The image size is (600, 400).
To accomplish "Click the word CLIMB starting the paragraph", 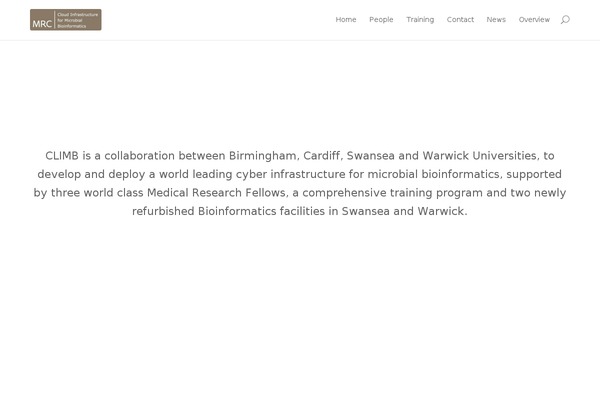I will [62, 156].
